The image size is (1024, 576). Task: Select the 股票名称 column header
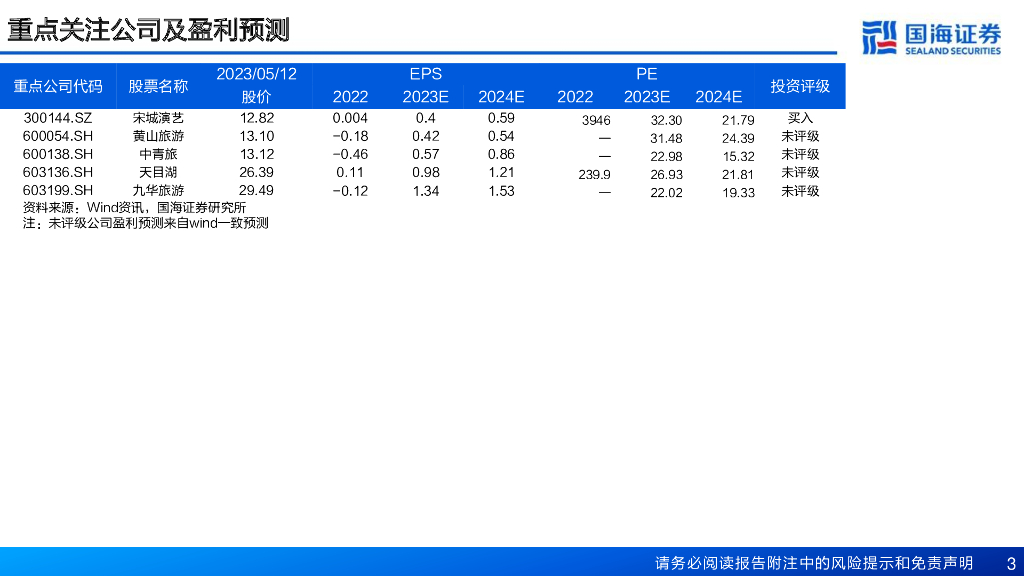coord(158,86)
